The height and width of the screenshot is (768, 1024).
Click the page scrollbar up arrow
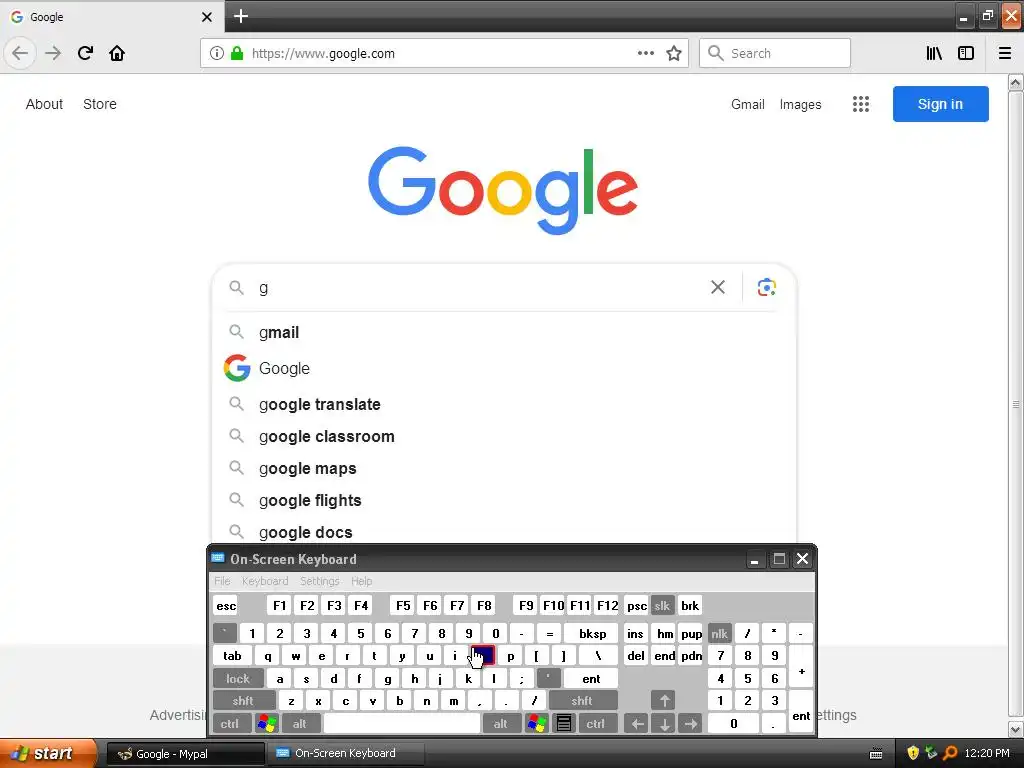1016,82
